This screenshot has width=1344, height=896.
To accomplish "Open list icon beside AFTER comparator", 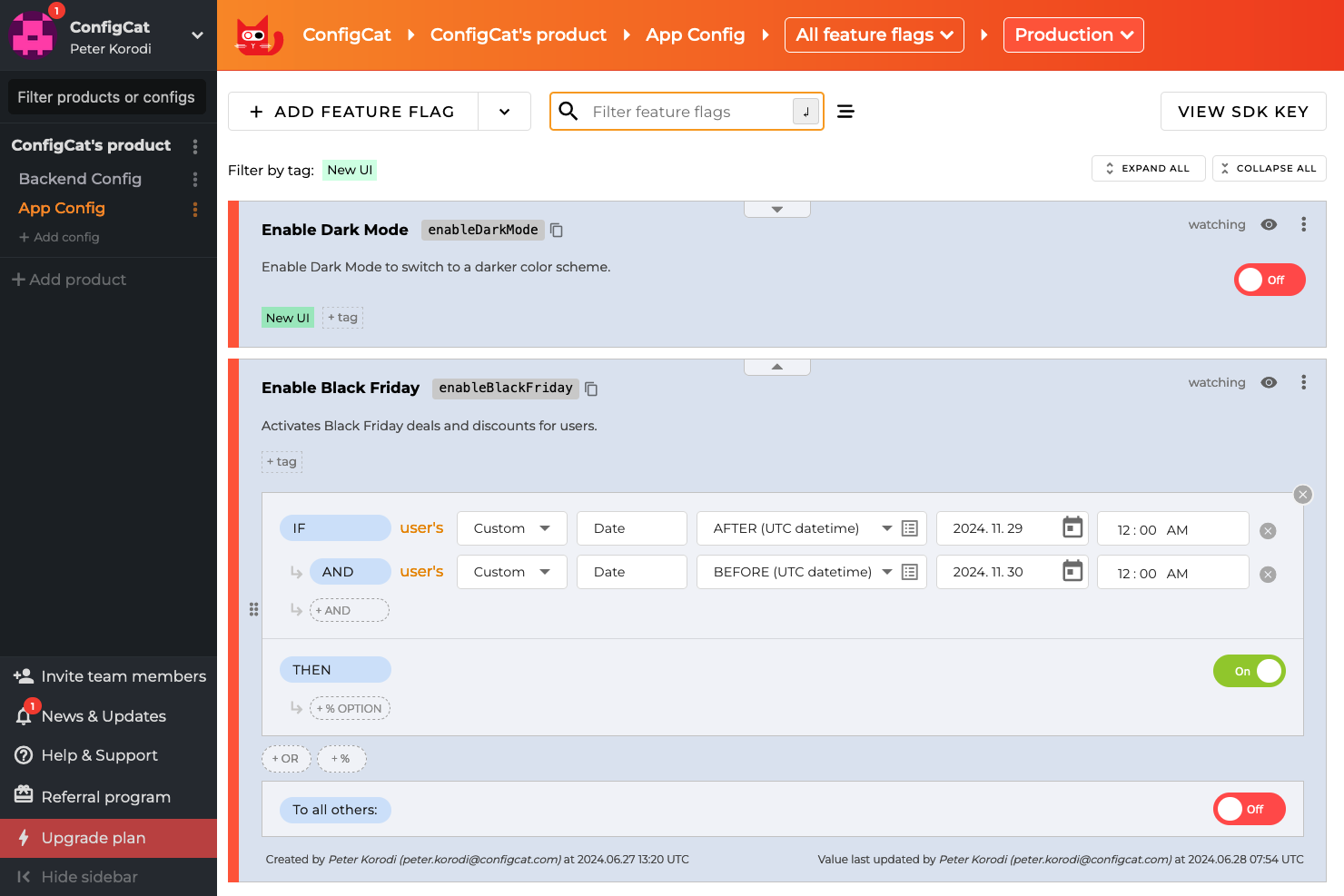I will coord(910,528).
